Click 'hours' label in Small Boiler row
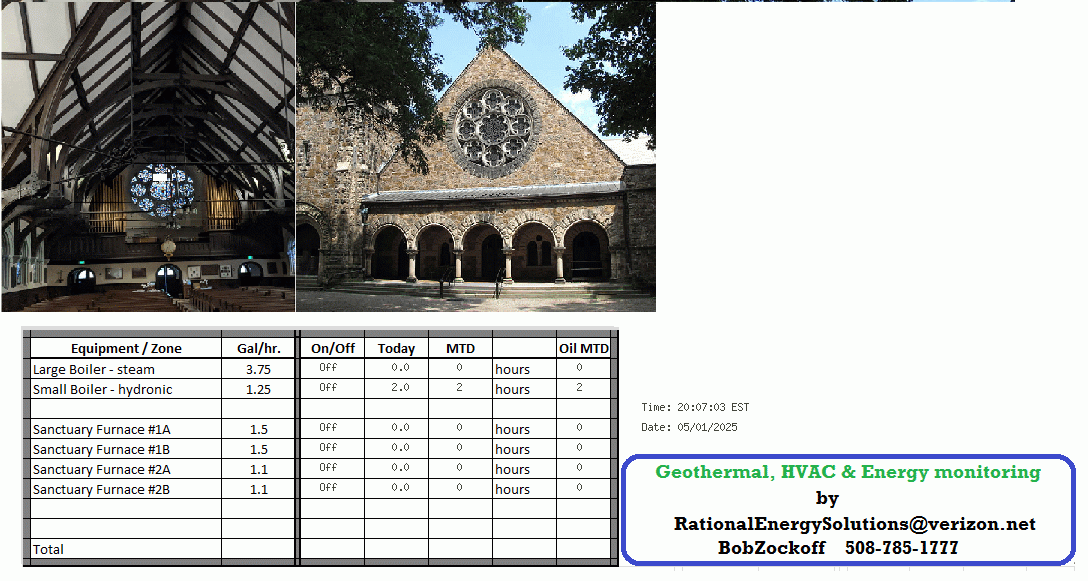Screen dimensions: 1088x581 coord(512,389)
